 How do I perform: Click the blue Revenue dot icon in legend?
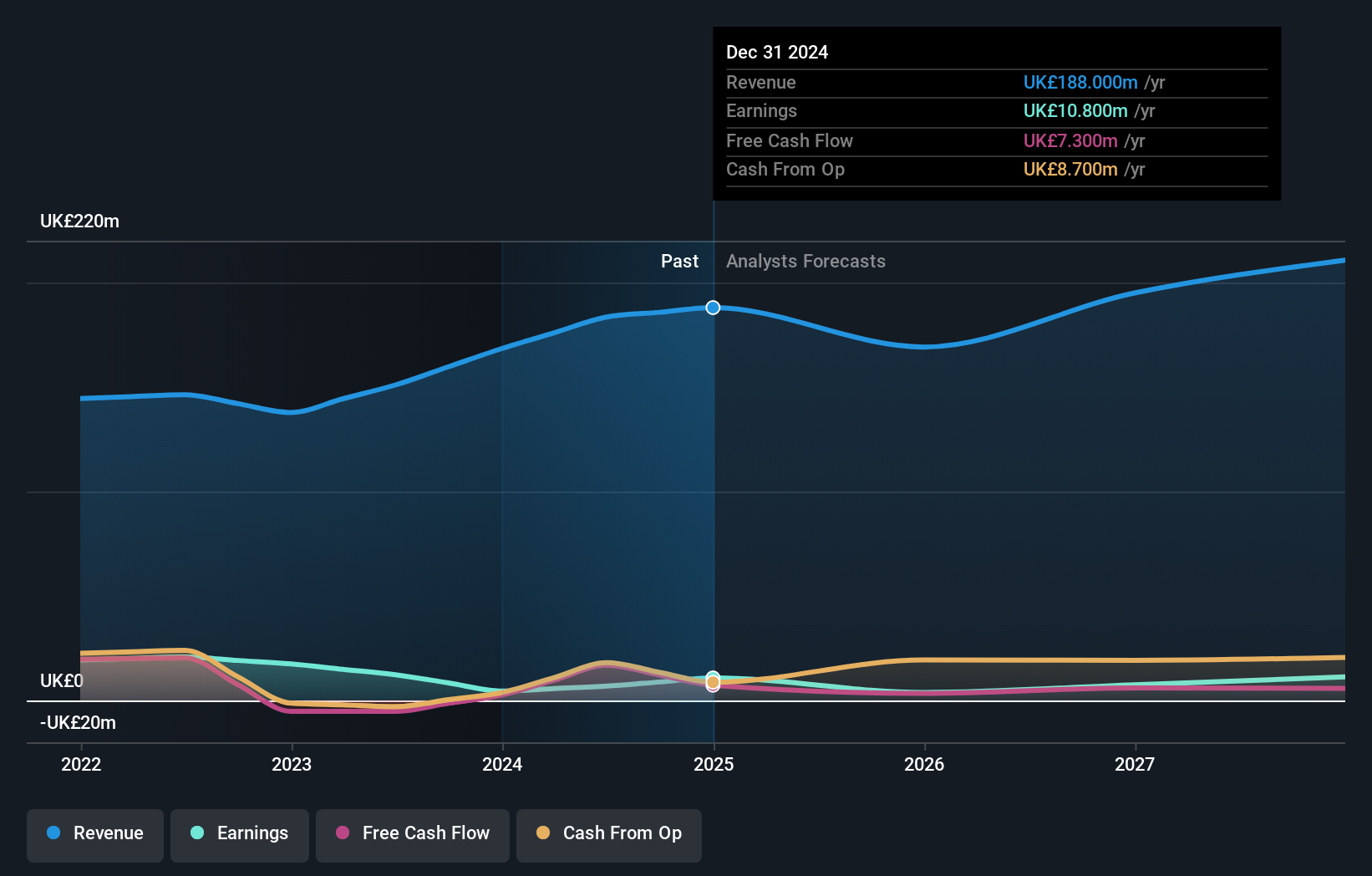pyautogui.click(x=53, y=833)
